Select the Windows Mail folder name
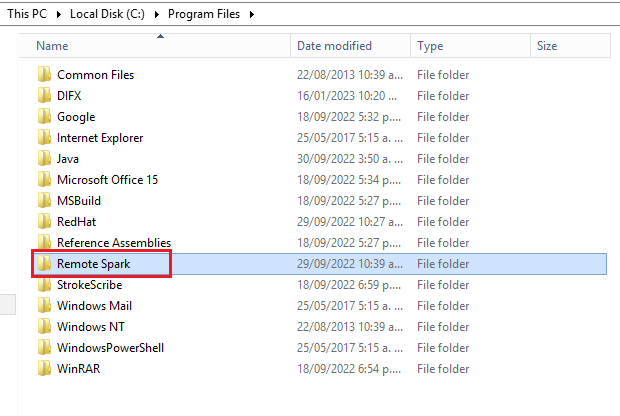Image resolution: width=620 pixels, height=416 pixels. coord(95,306)
